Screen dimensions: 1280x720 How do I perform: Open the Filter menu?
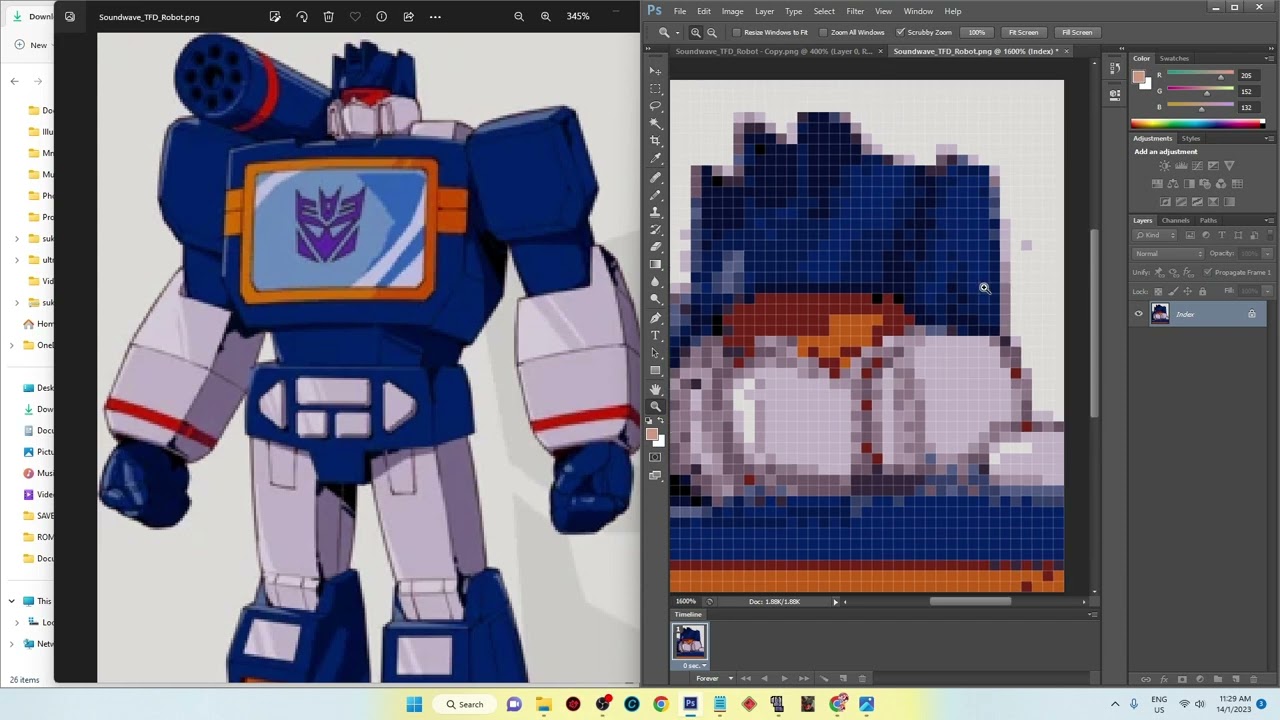(x=855, y=11)
